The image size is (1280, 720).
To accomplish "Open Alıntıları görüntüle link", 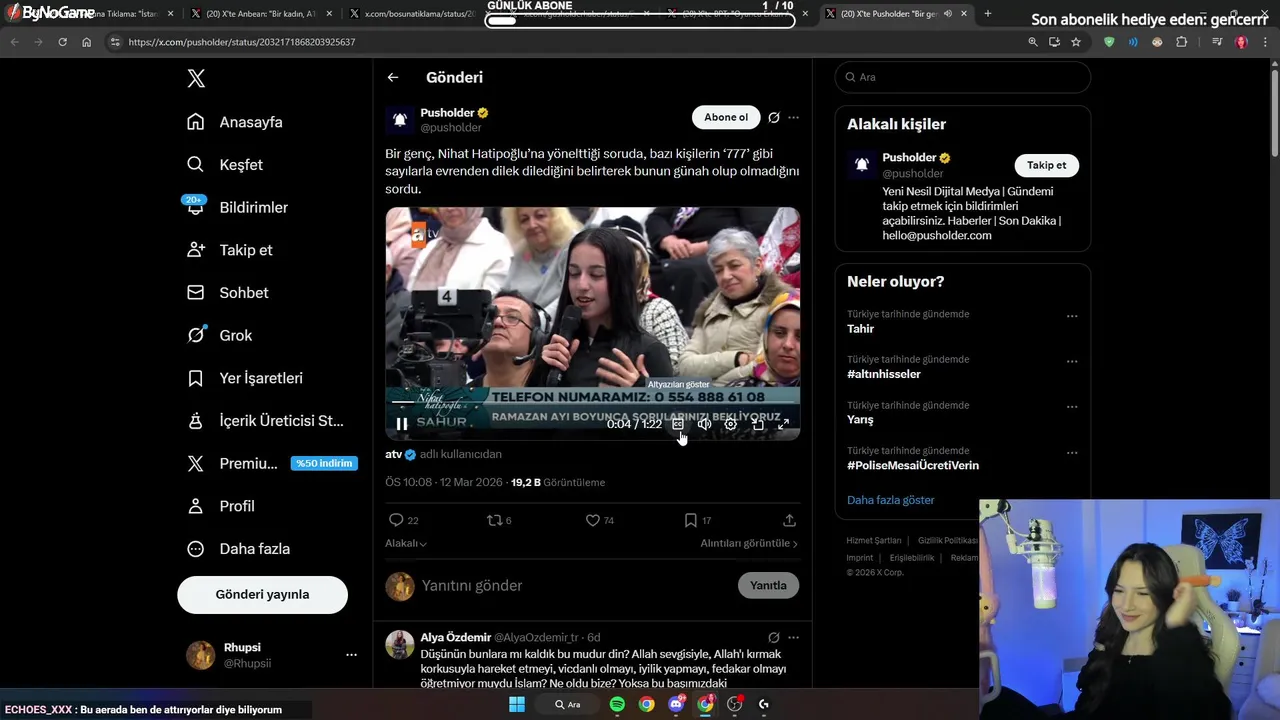I will click(749, 543).
